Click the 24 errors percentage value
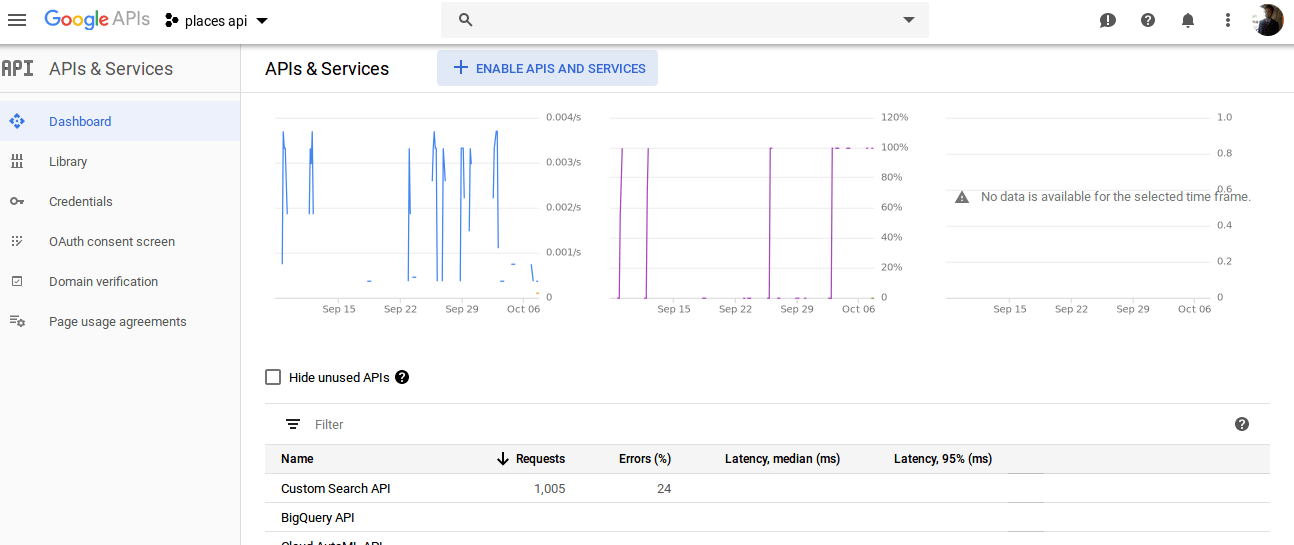 coord(664,488)
